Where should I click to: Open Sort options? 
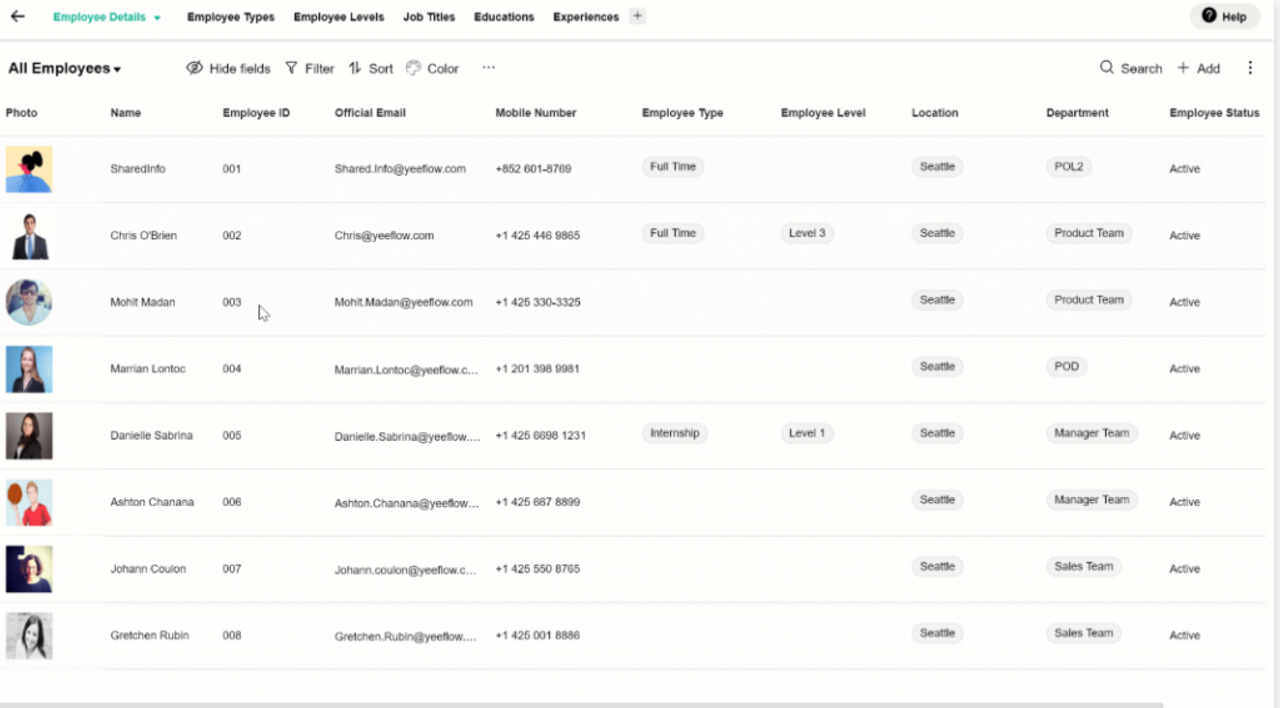371,68
